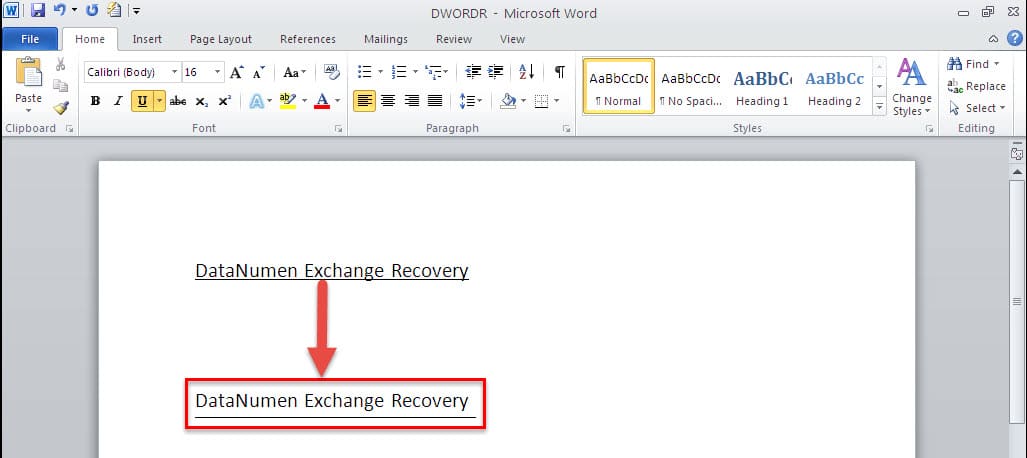Switch to the View tab
This screenshot has width=1027, height=458.
coord(512,39)
